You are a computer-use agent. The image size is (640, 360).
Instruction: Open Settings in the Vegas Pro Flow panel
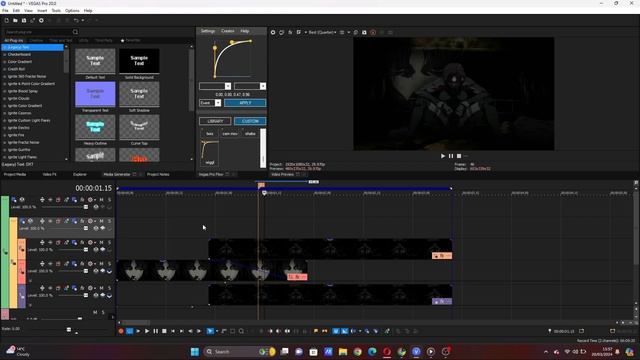click(x=208, y=31)
